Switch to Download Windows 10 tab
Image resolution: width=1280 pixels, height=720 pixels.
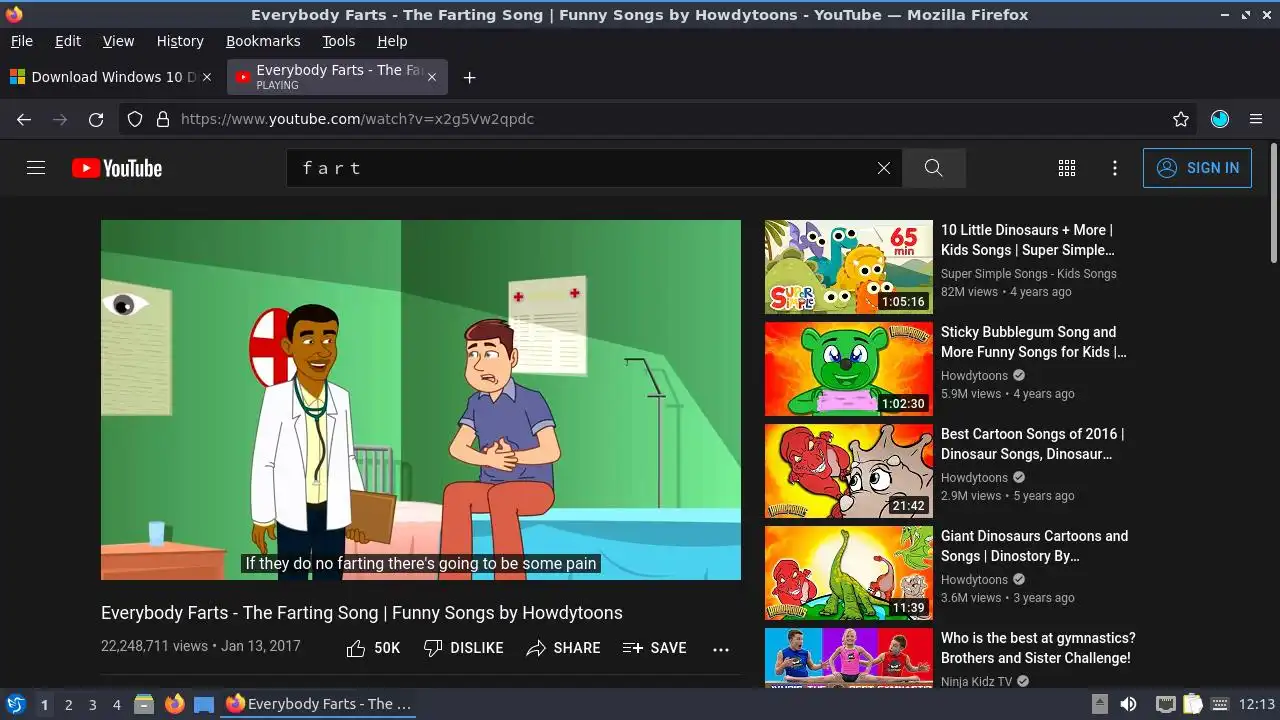[x=113, y=77]
